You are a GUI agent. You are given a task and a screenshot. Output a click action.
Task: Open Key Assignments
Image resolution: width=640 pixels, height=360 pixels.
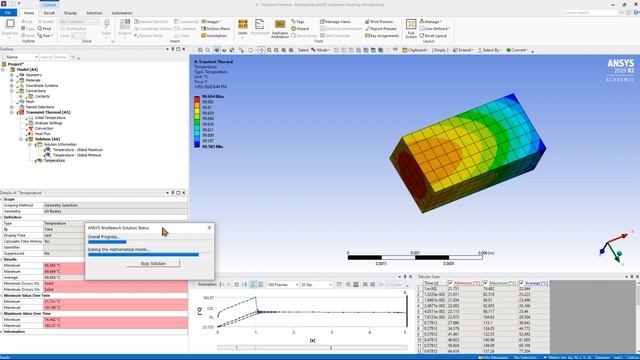click(x=382, y=36)
